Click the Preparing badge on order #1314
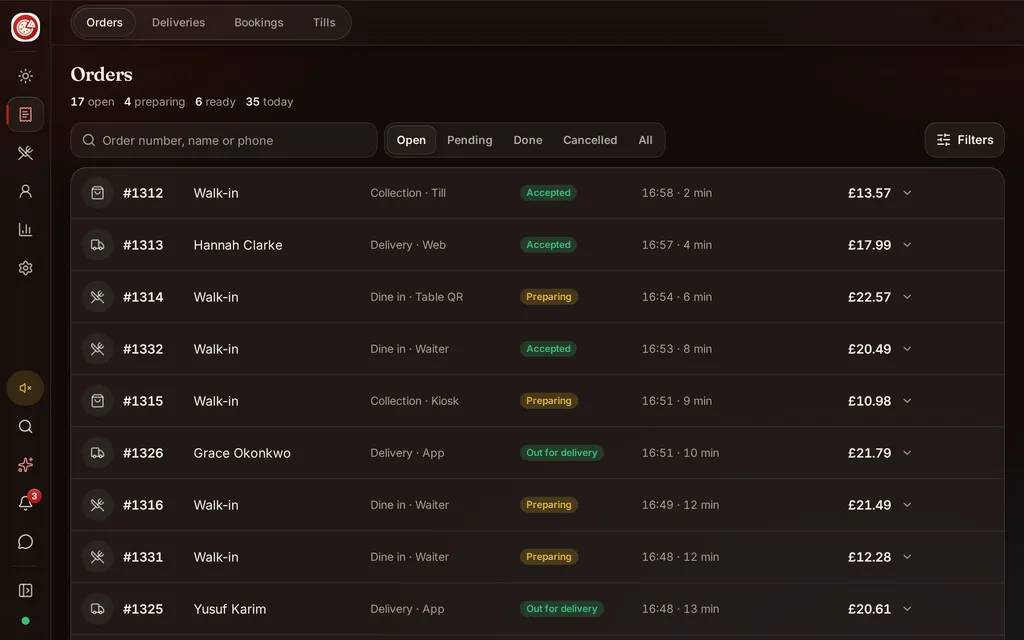 (x=549, y=297)
